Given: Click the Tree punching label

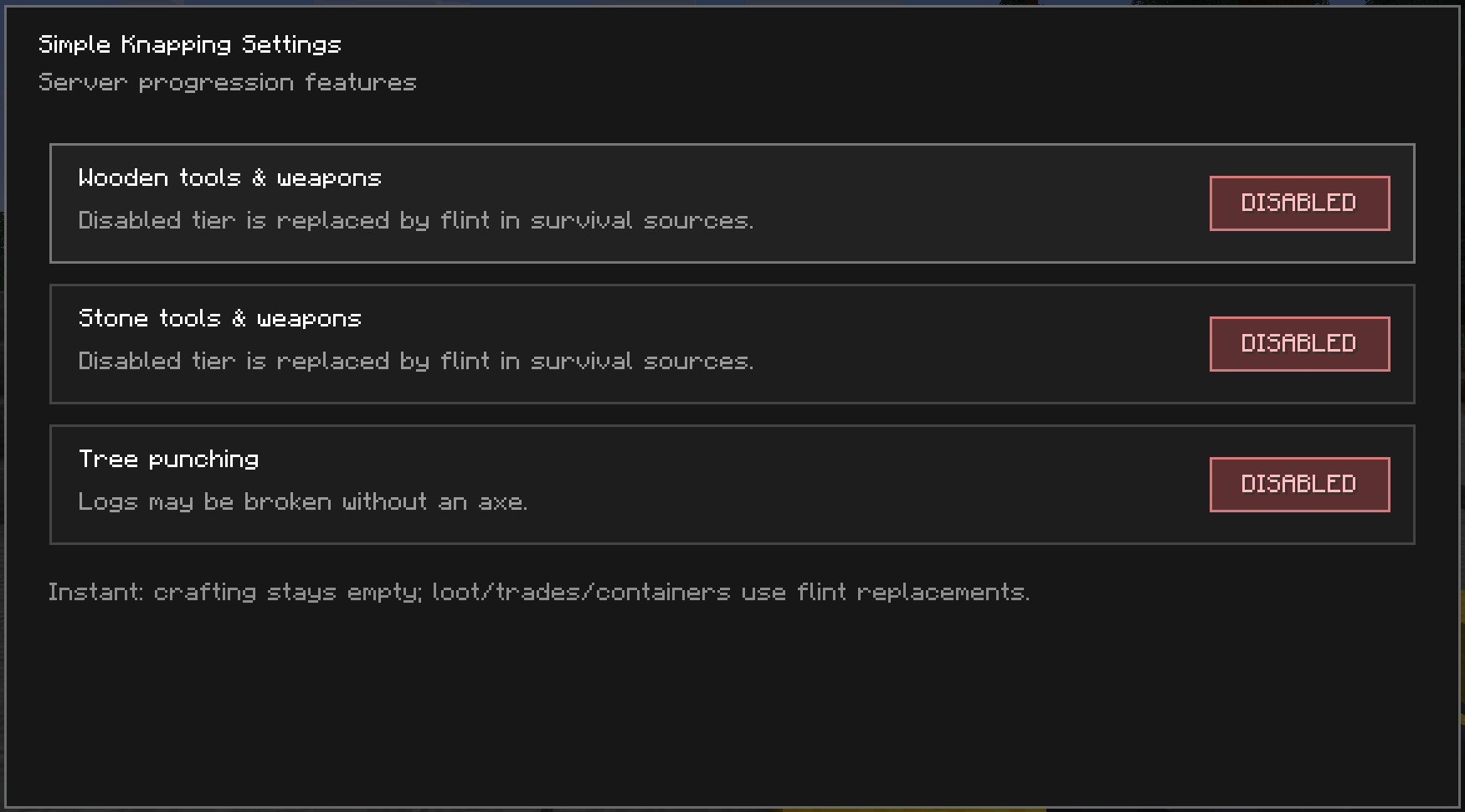Looking at the screenshot, I should point(169,460).
